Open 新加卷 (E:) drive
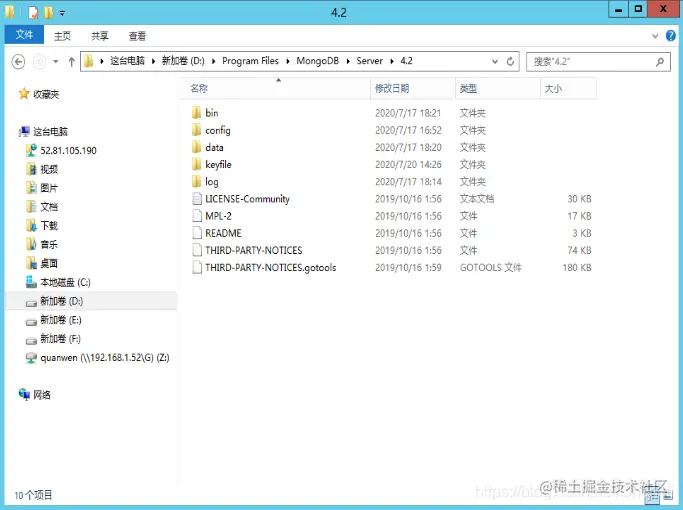 [x=61, y=320]
